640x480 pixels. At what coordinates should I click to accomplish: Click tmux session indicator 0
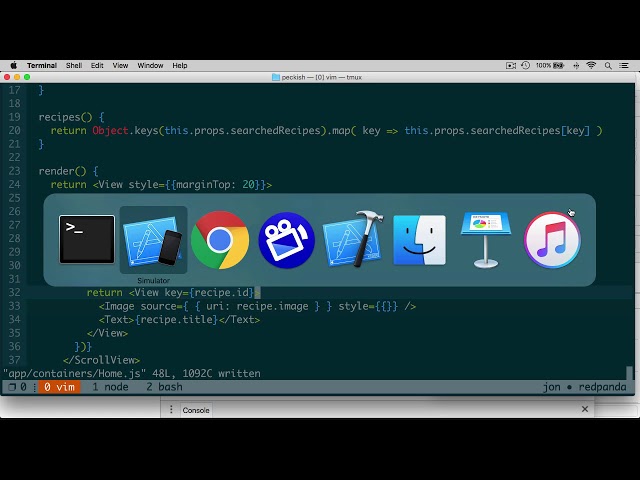(x=18, y=387)
